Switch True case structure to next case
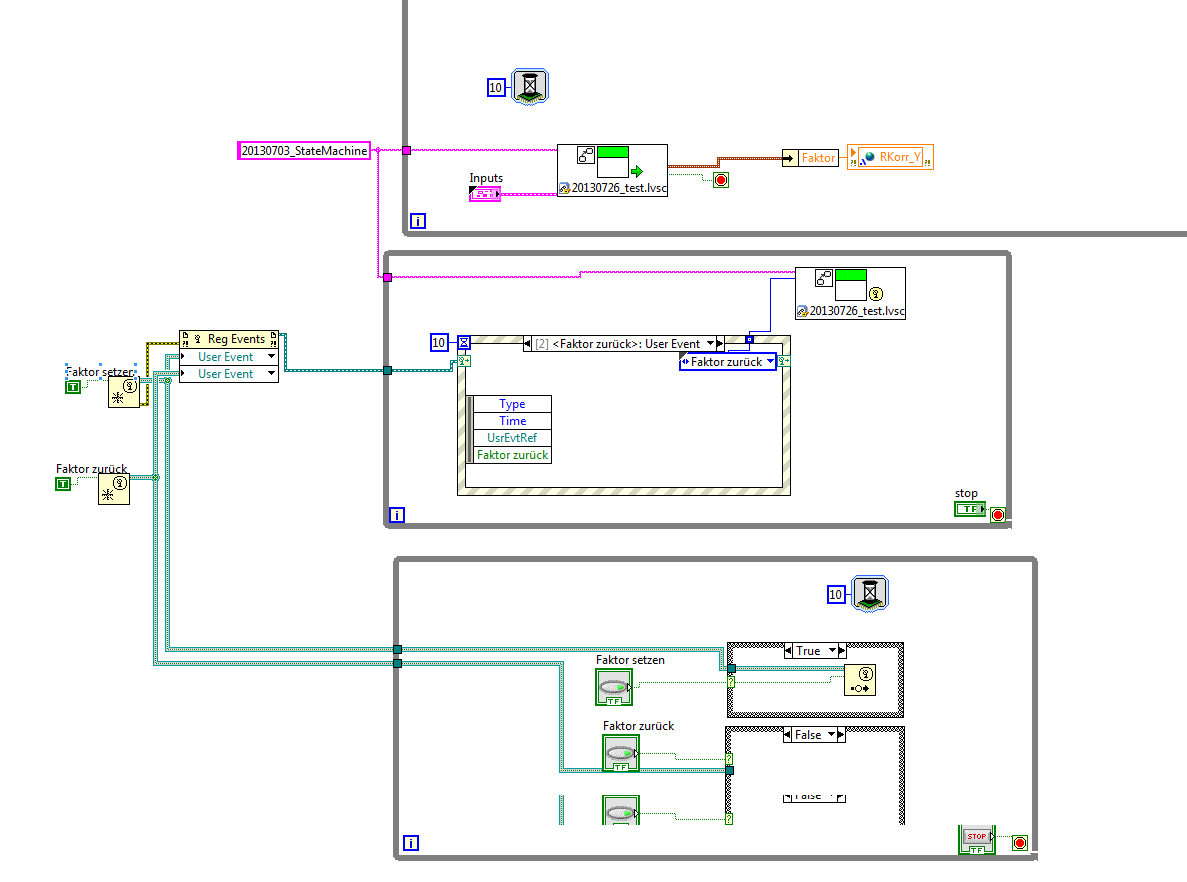Image resolution: width=1187 pixels, height=882 pixels. 842,650
